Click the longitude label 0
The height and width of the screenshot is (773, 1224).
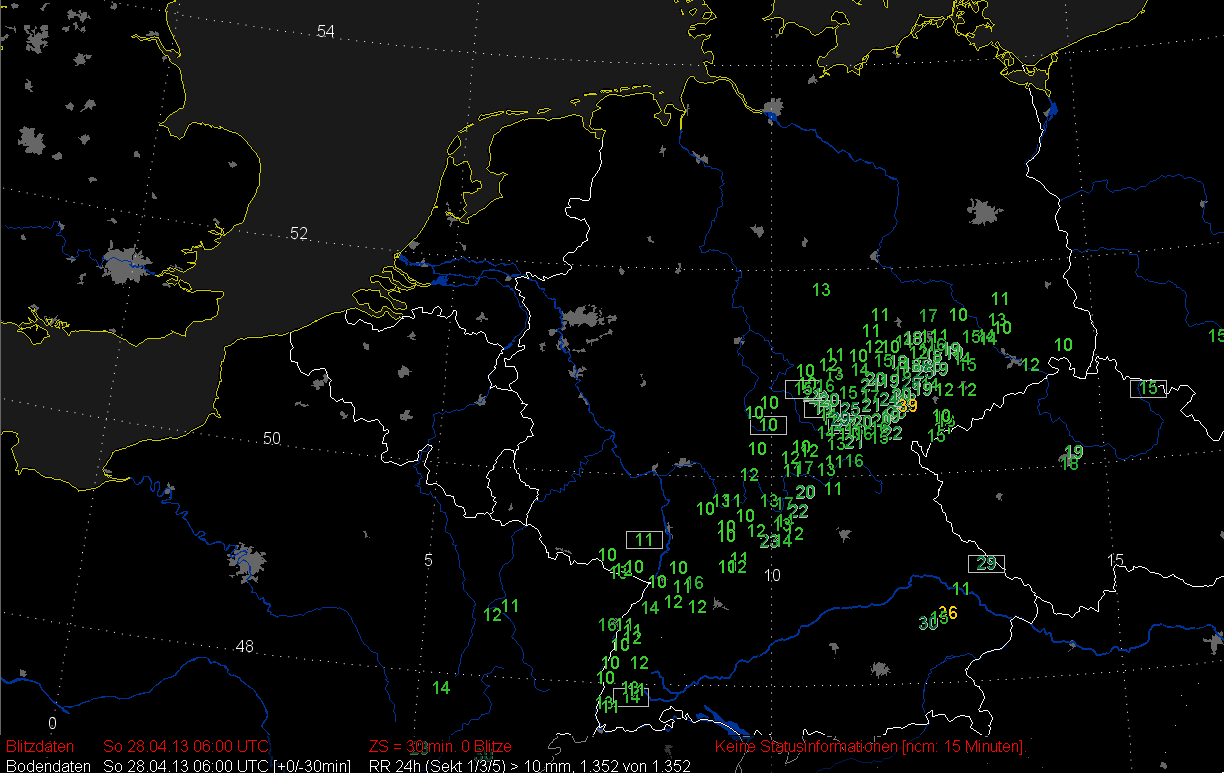click(53, 723)
